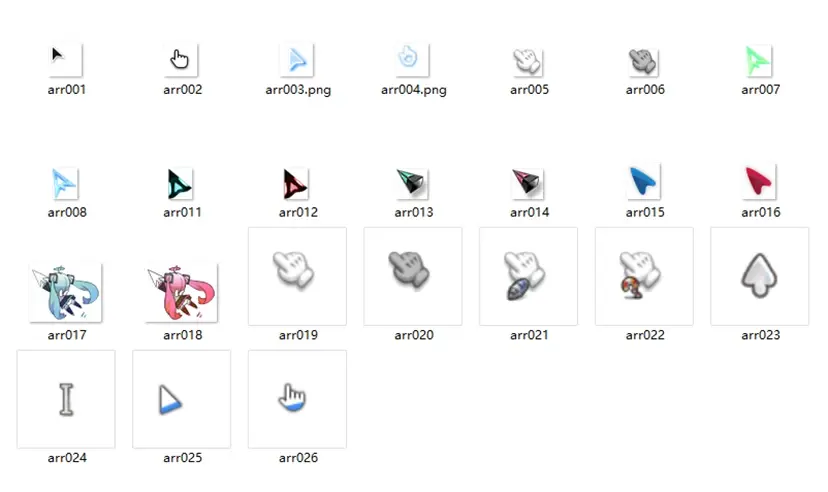
Task: Select the arr003.png light blue arrow
Action: (297, 60)
